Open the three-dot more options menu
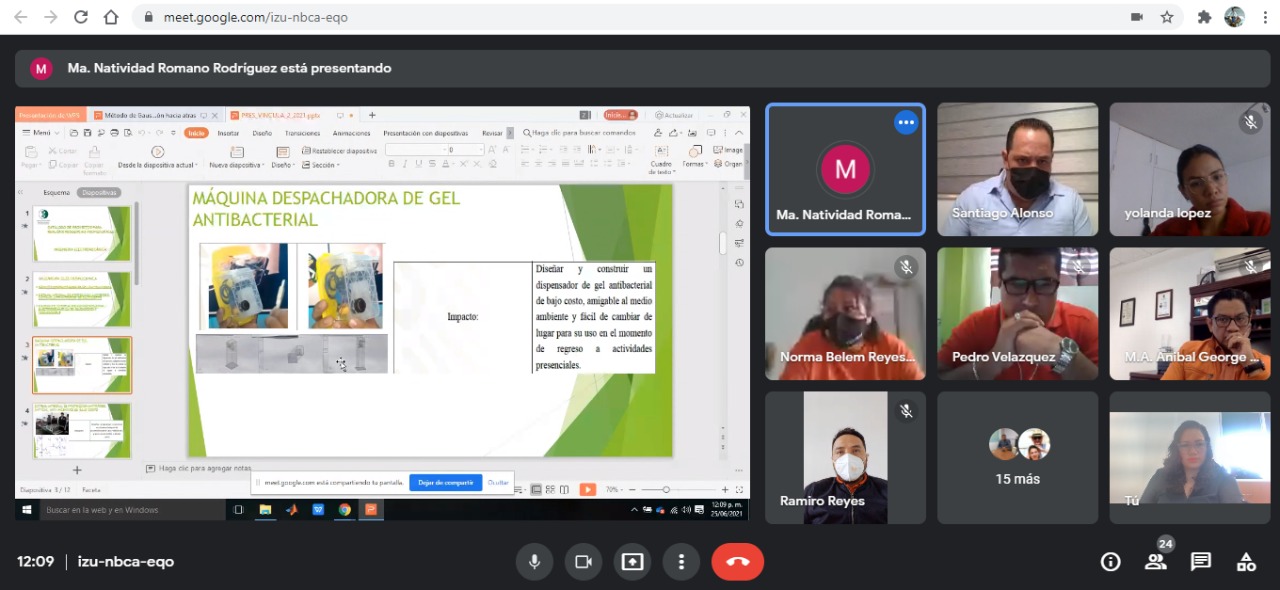 tap(681, 562)
